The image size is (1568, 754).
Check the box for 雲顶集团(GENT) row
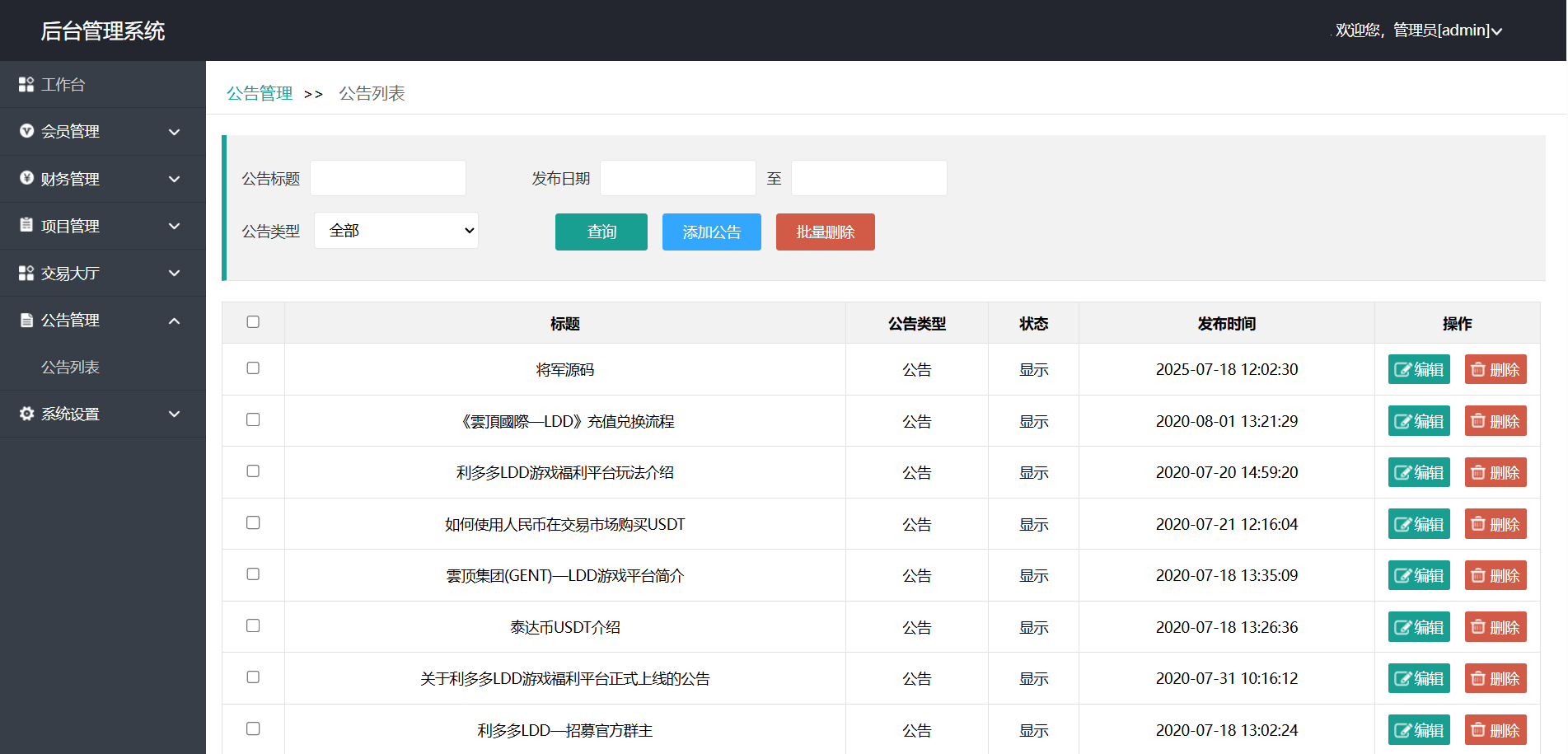click(253, 574)
